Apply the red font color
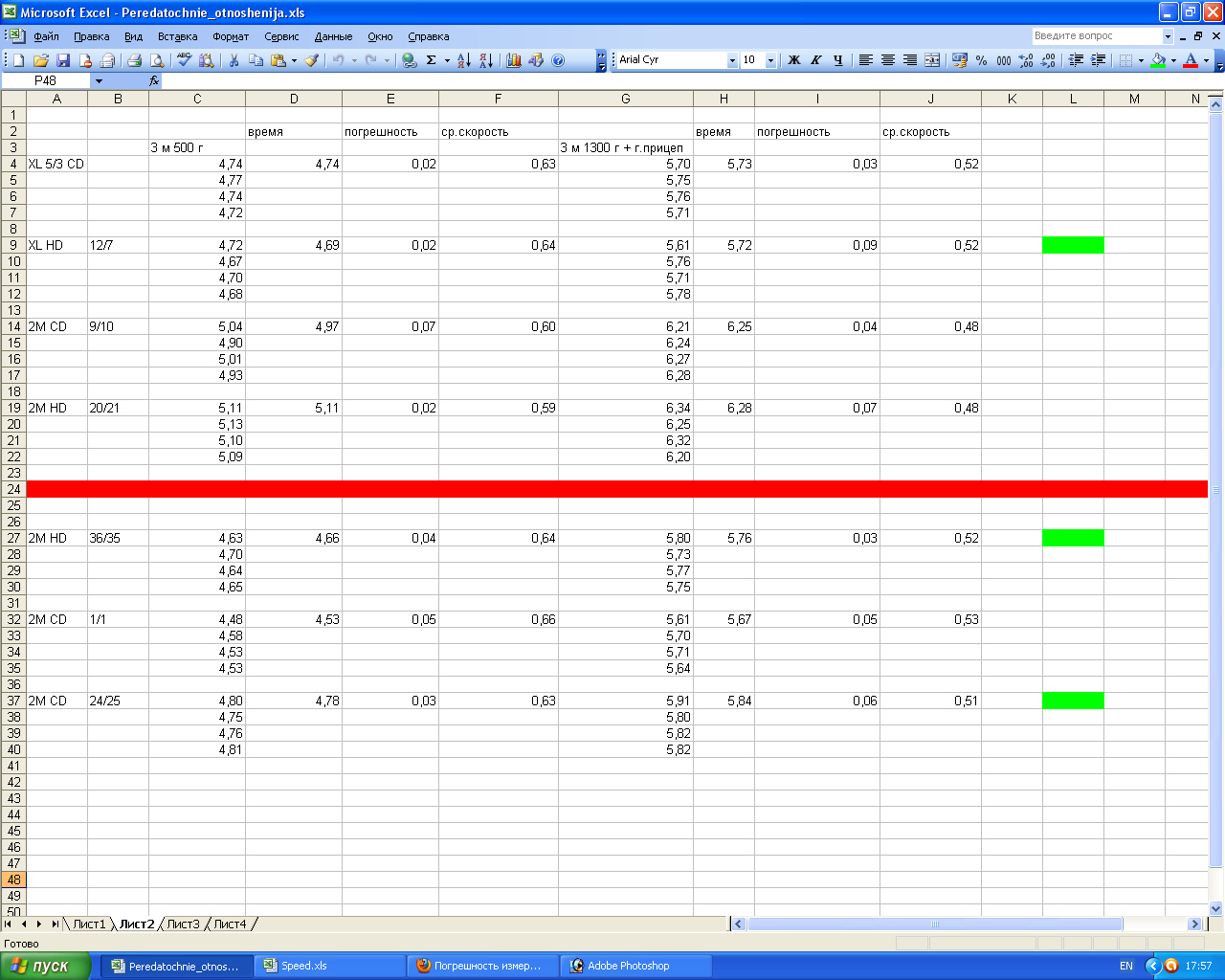This screenshot has height=980, width=1225. (x=1191, y=60)
